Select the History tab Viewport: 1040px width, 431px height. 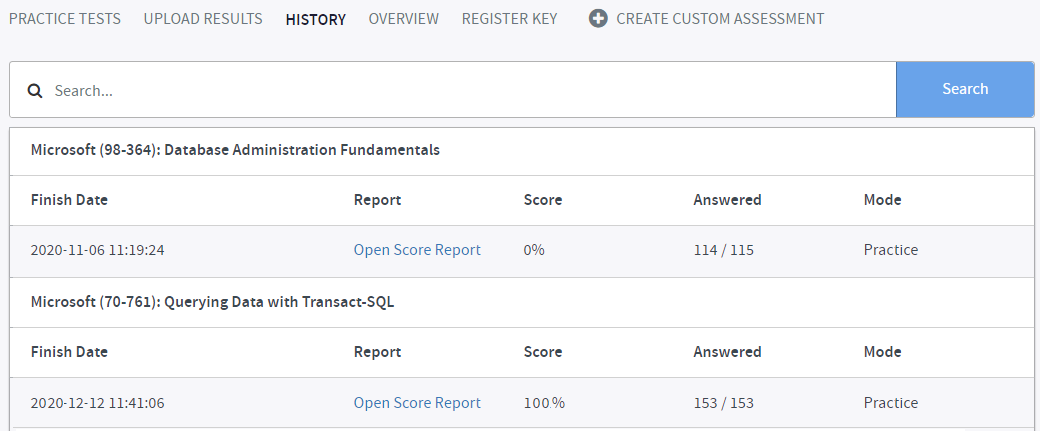[316, 19]
